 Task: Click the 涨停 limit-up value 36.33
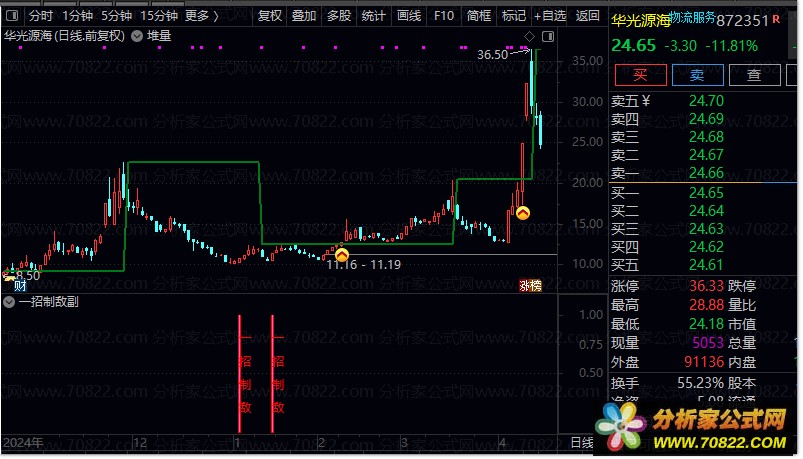706,286
